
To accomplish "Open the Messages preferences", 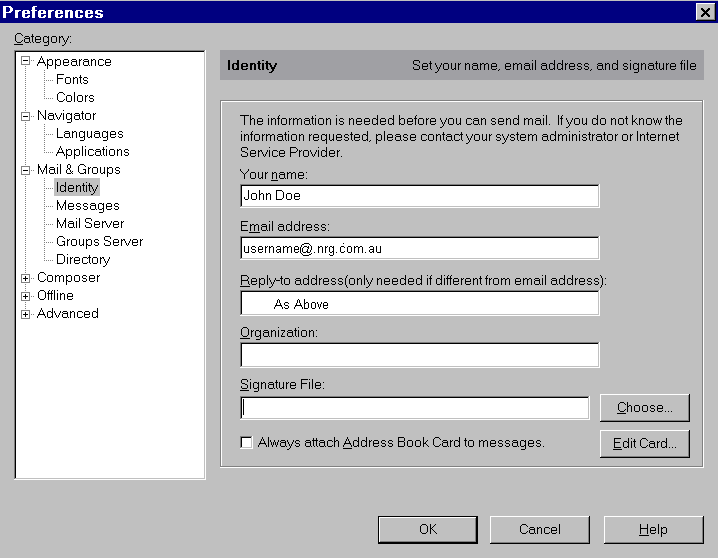I will (87, 205).
